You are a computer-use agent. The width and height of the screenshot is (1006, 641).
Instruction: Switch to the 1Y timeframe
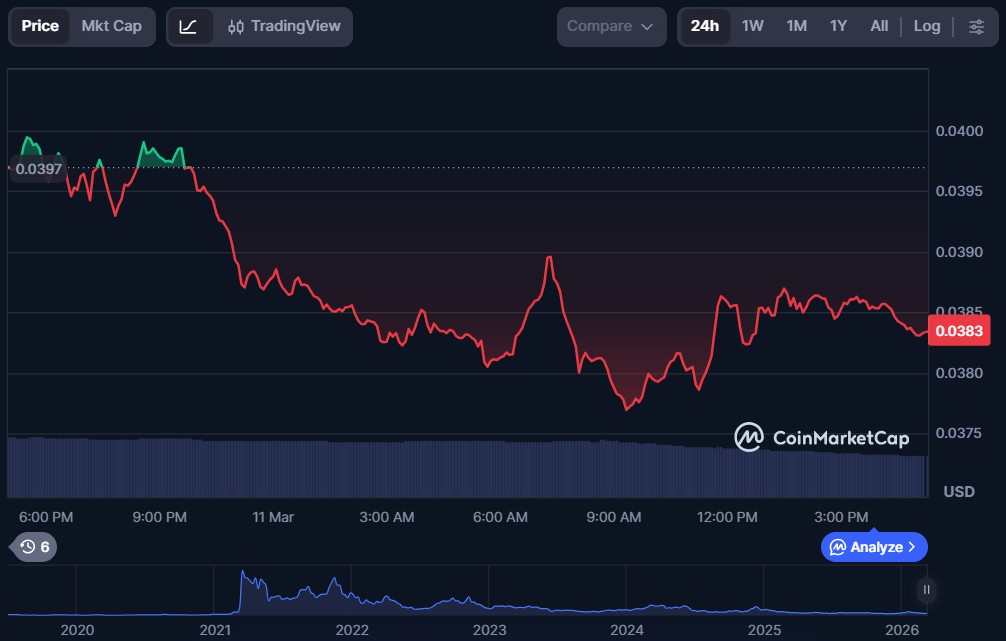[x=838, y=27]
